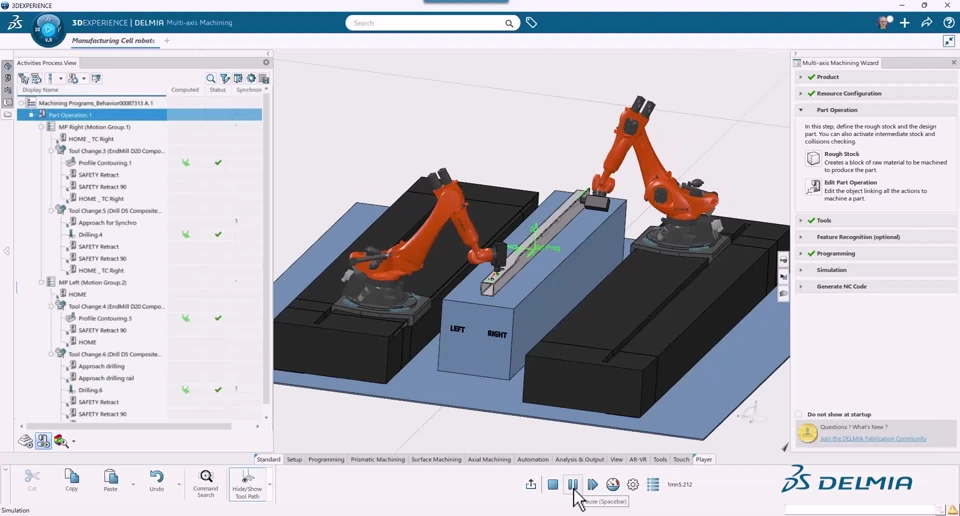Open the Analysis & Output tab
This screenshot has width=960, height=516.
click(579, 459)
